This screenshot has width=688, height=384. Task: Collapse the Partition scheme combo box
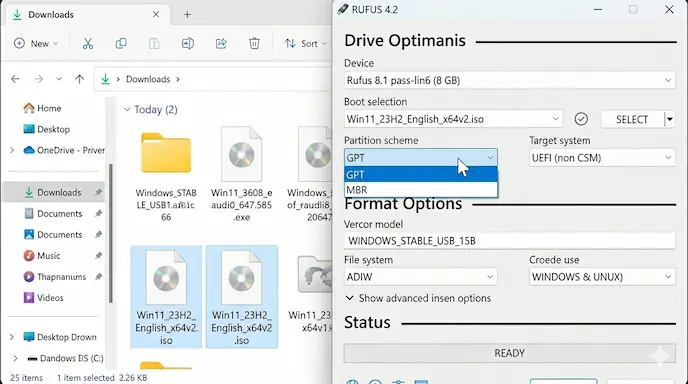pos(421,158)
